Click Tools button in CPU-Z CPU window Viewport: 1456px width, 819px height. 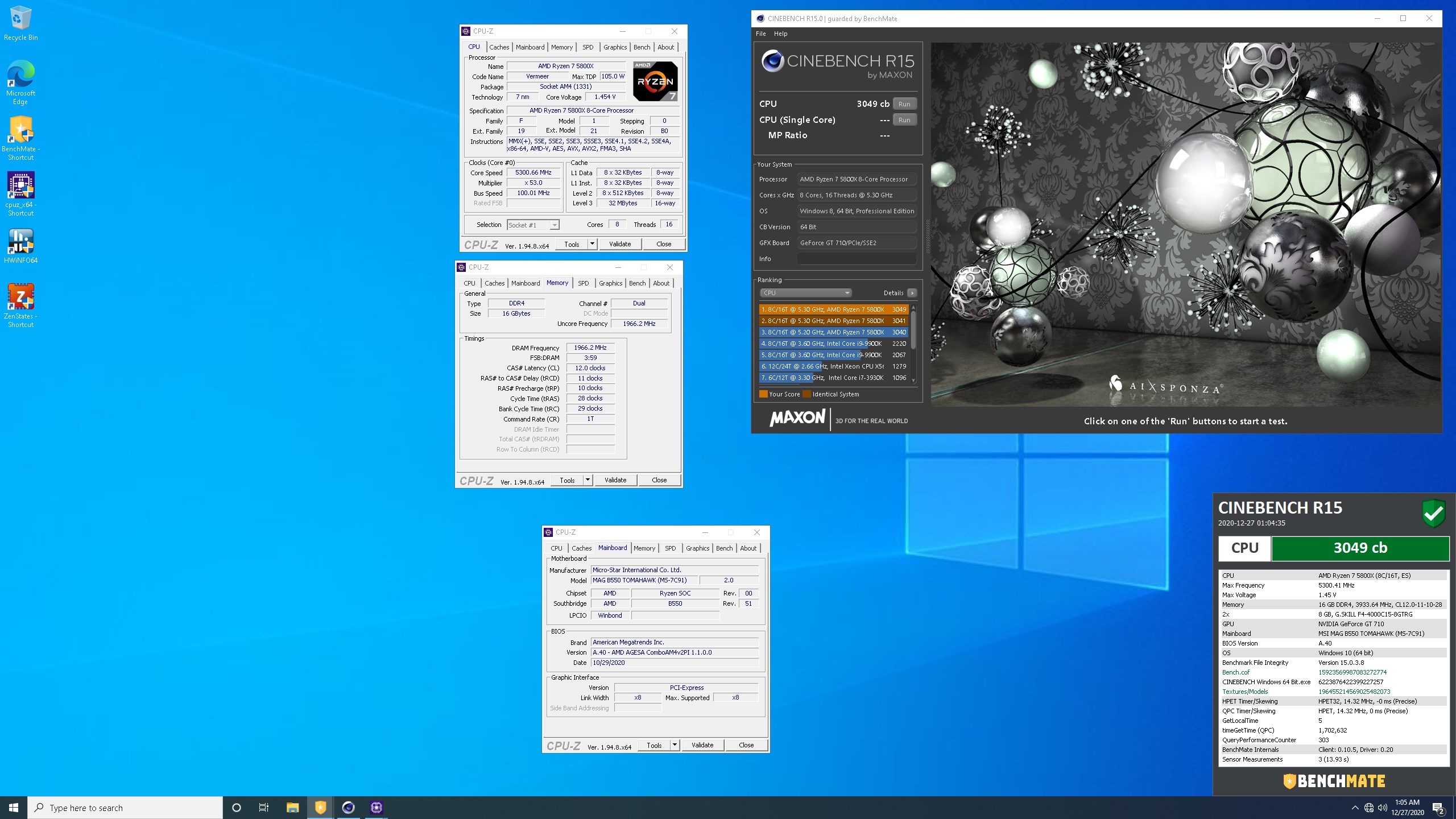(x=572, y=244)
